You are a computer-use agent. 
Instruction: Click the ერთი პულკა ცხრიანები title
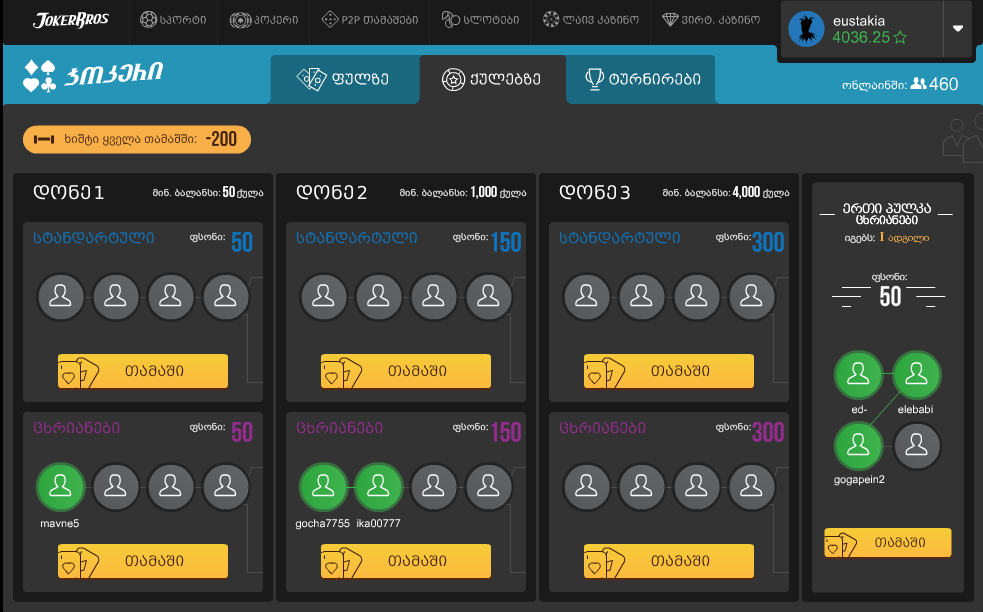pyautogui.click(x=886, y=214)
